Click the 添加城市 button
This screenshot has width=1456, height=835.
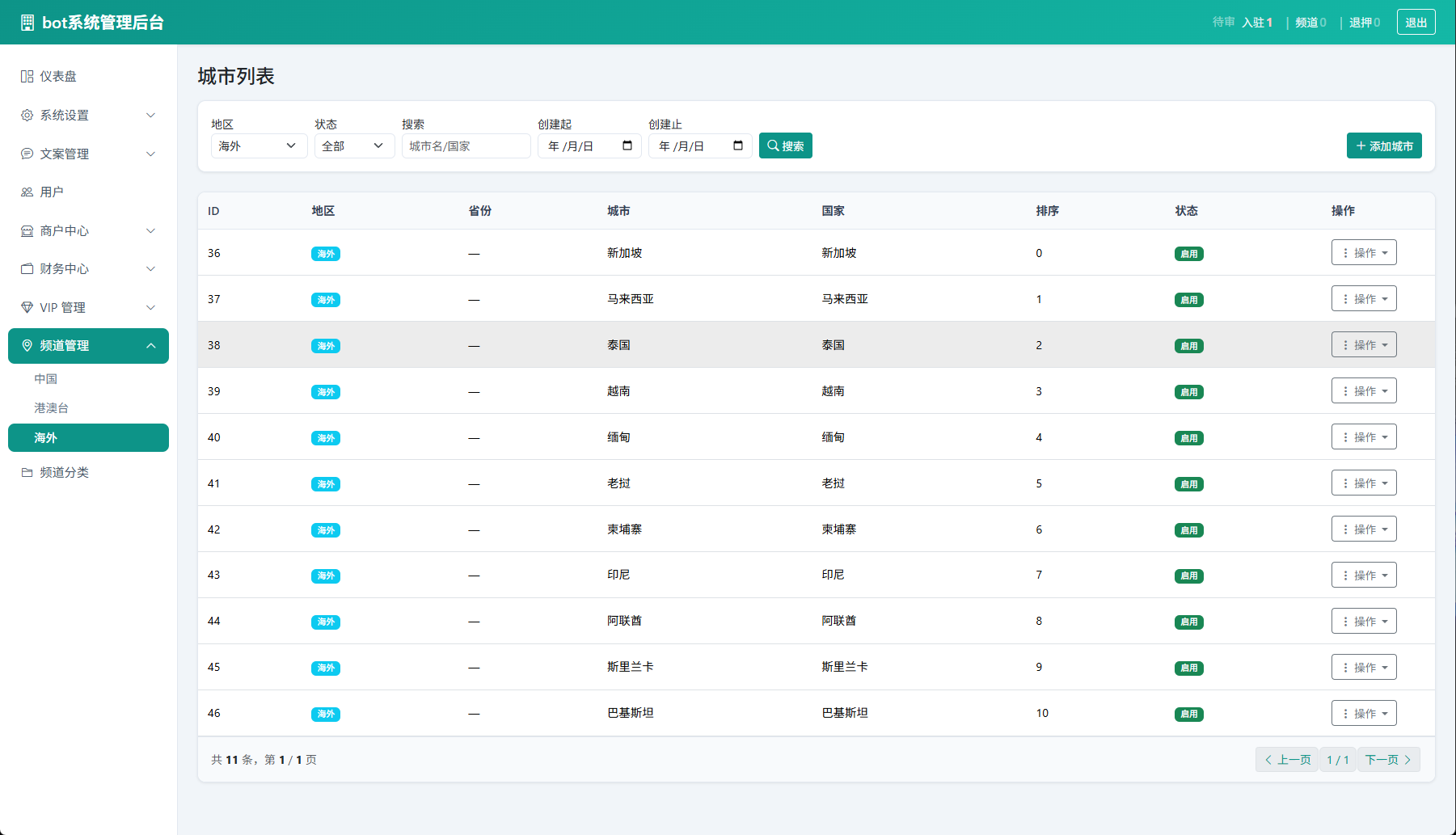(x=1383, y=146)
